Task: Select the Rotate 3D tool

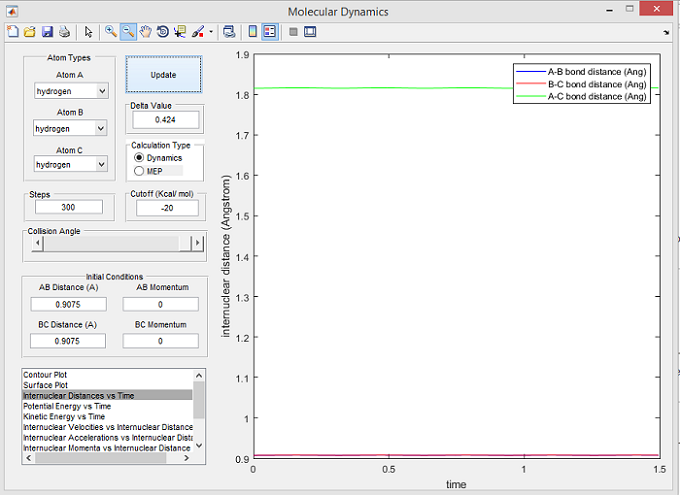Action: pos(163,31)
